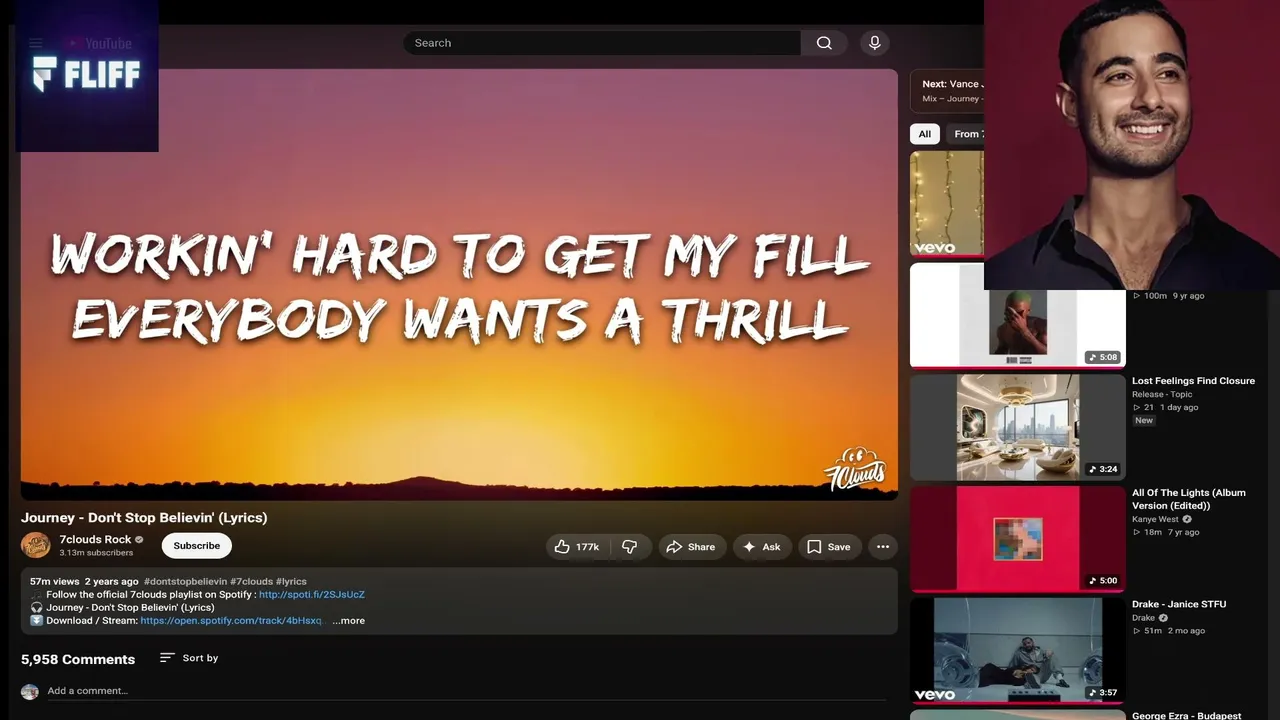
Task: Open the 5:08 album cover thumbnail
Action: [x=1018, y=316]
